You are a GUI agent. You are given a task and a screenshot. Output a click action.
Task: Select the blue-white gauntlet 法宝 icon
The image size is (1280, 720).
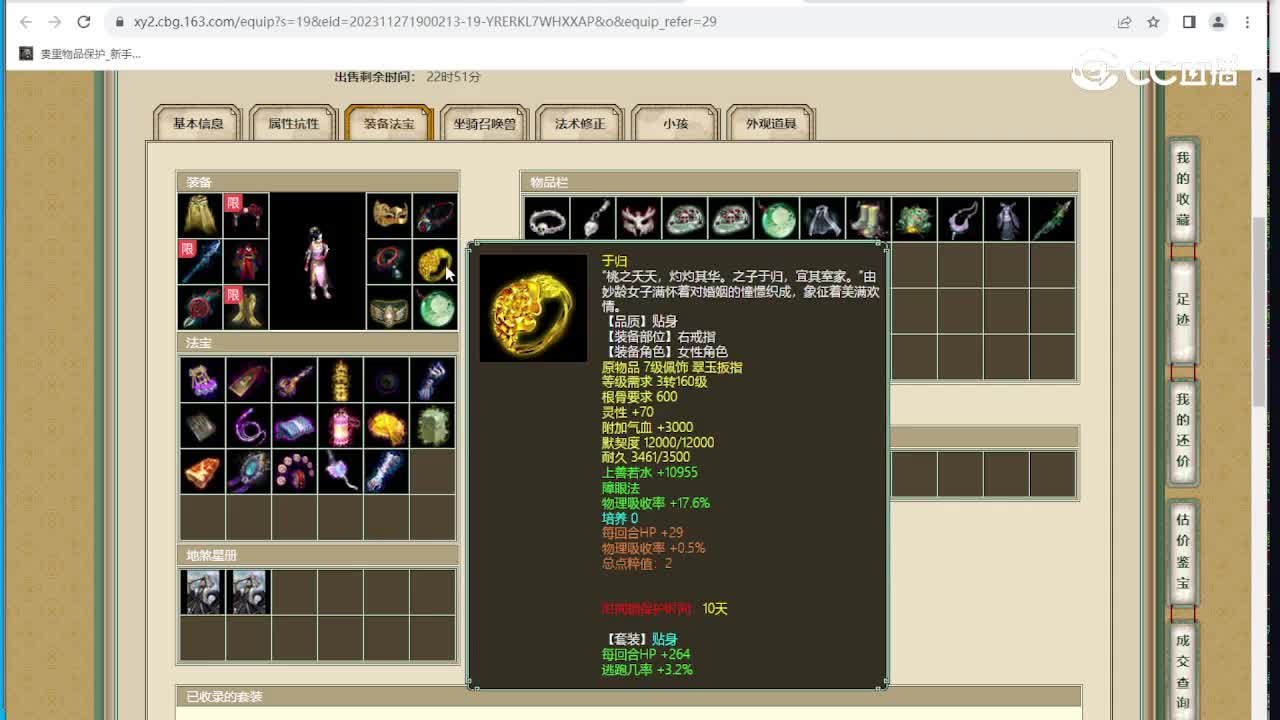pos(433,380)
